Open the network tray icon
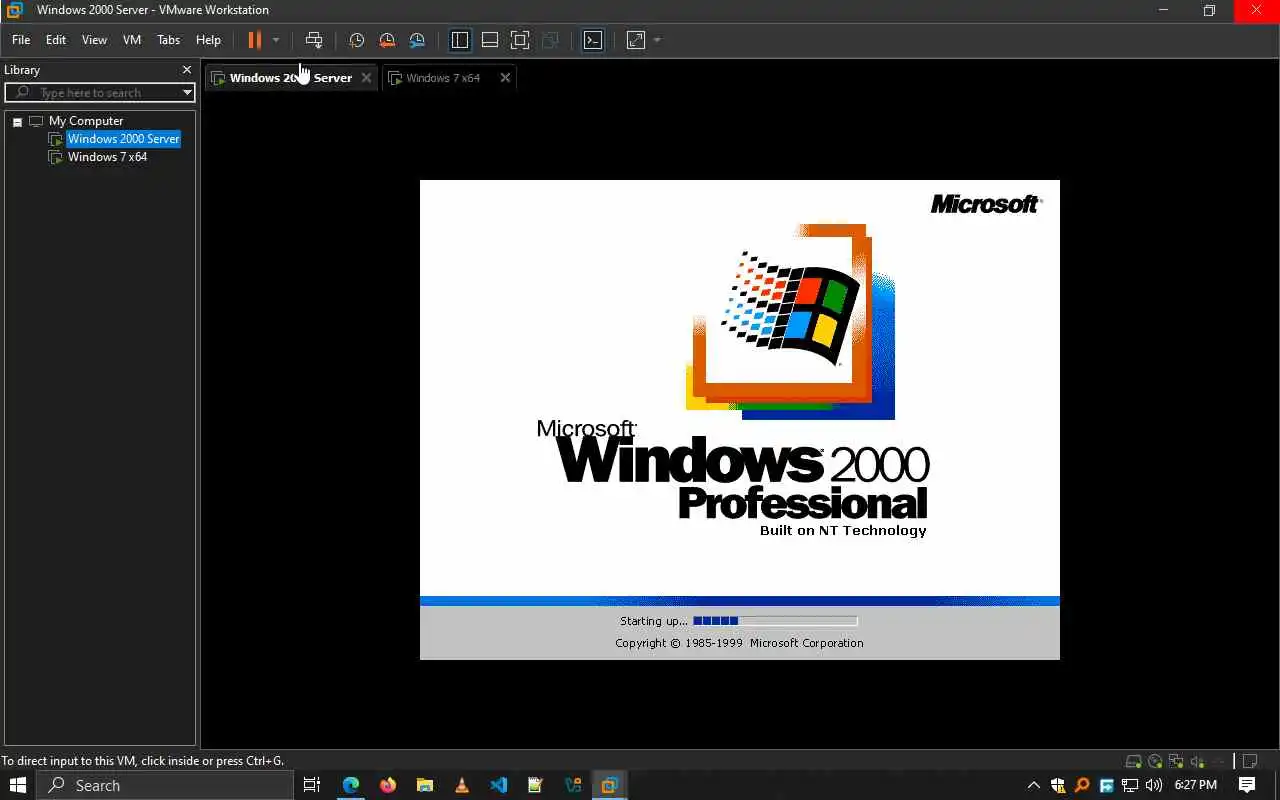Screen dimensions: 1280x800 (x=1130, y=785)
